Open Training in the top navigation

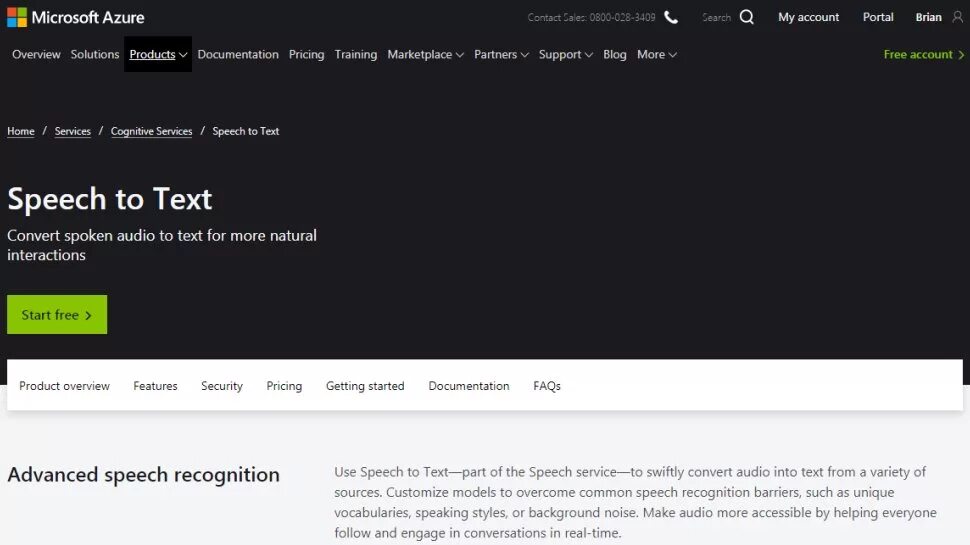tap(356, 54)
